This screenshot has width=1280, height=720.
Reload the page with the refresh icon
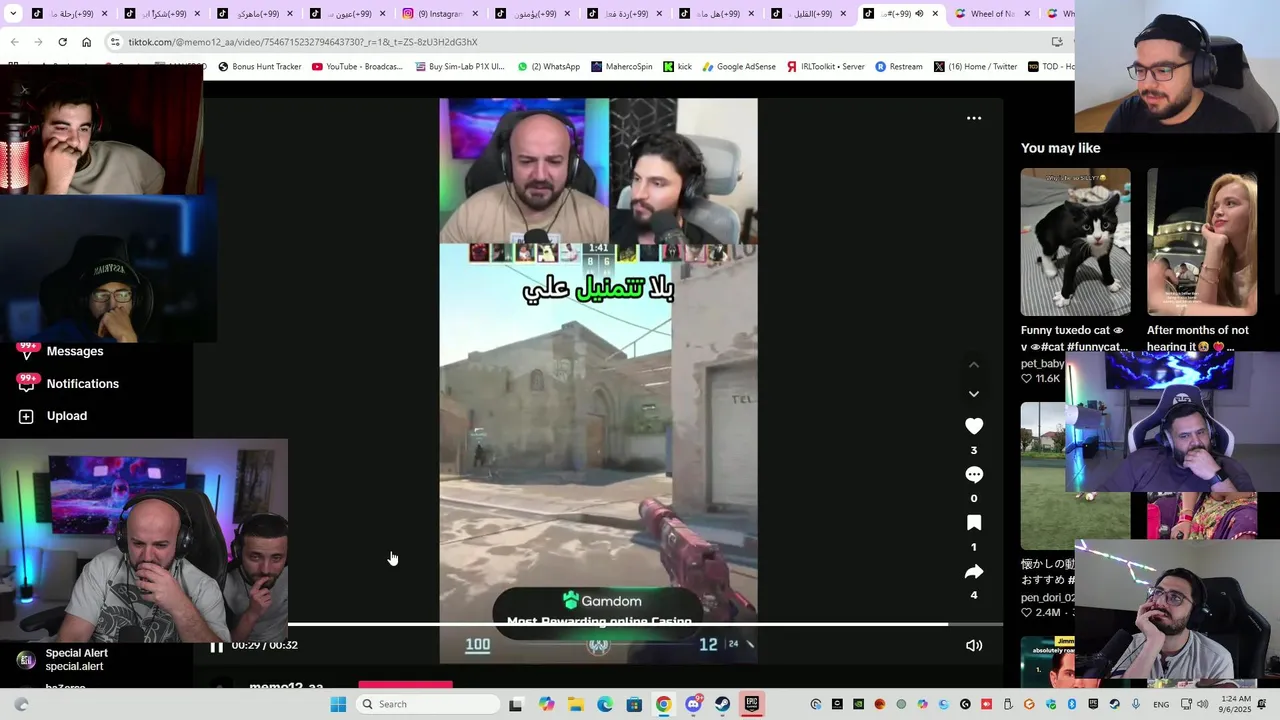pos(62,42)
